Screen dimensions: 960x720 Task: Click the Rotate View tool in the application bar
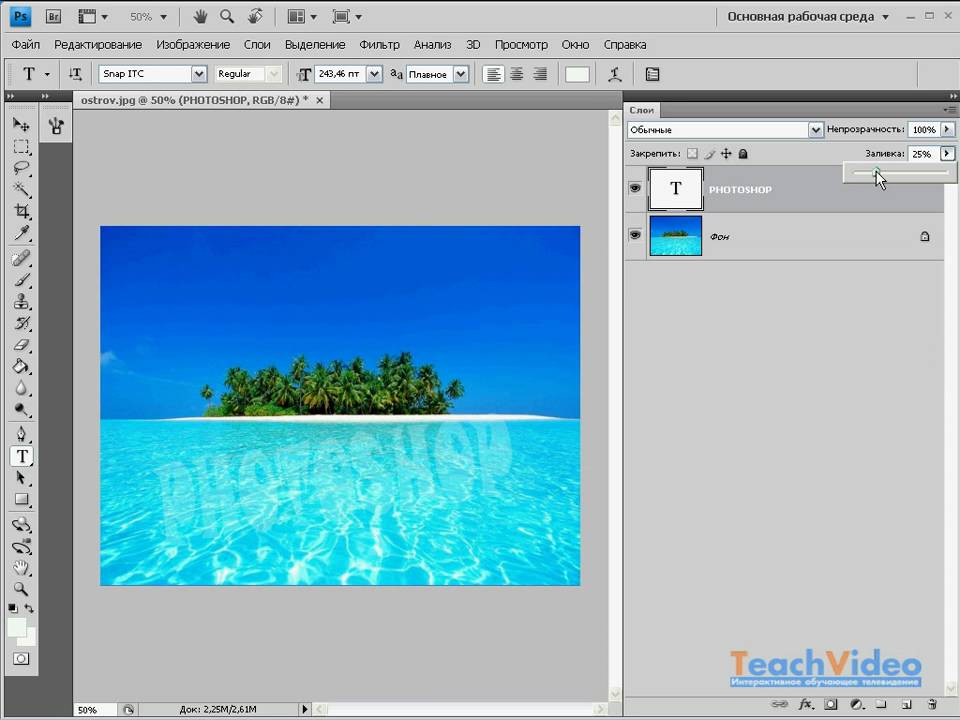[x=255, y=17]
